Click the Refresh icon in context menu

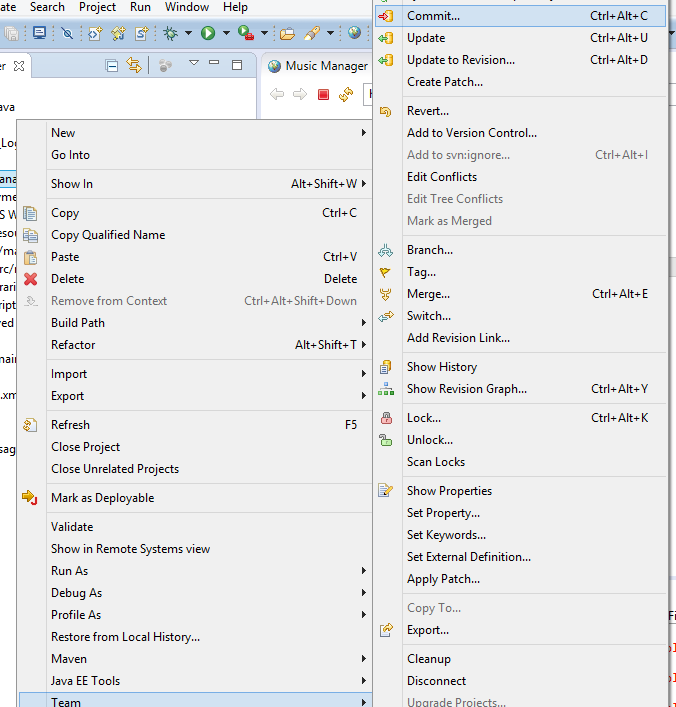(30, 425)
